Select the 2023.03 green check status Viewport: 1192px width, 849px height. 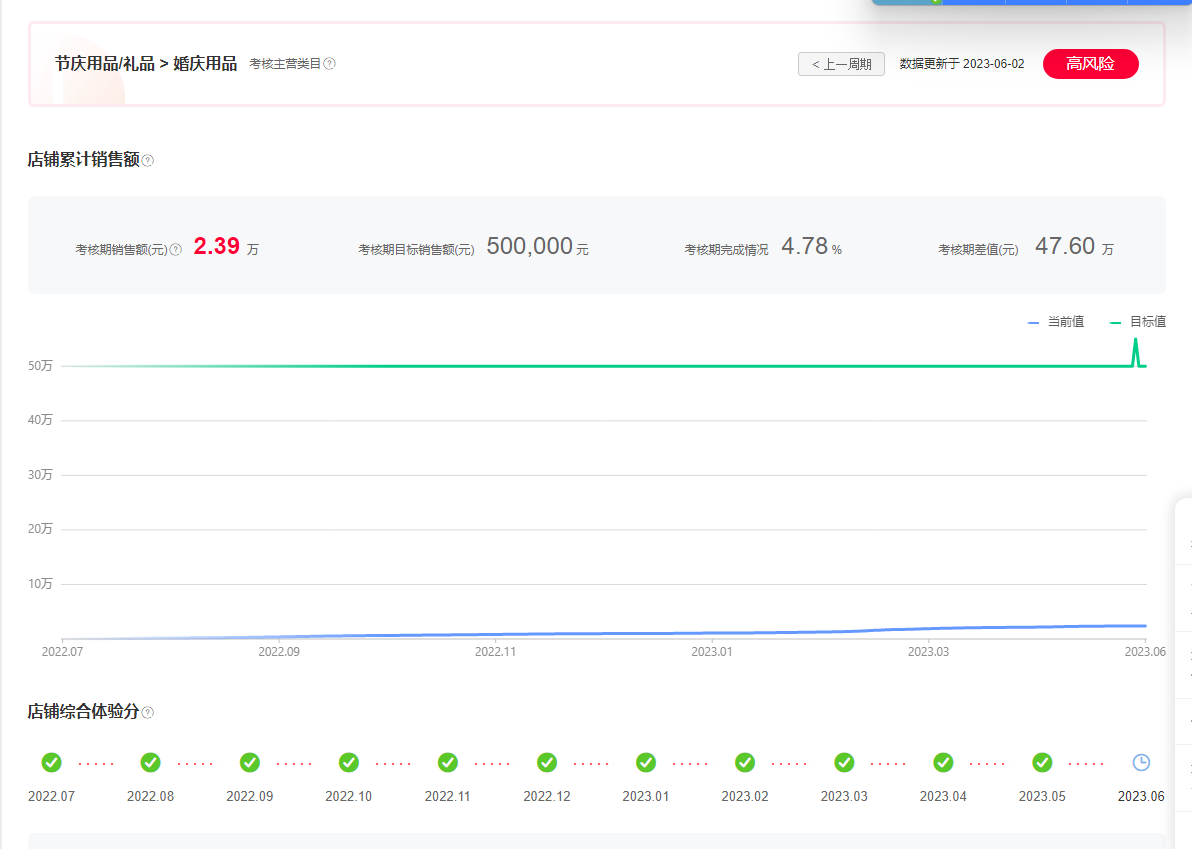click(844, 762)
